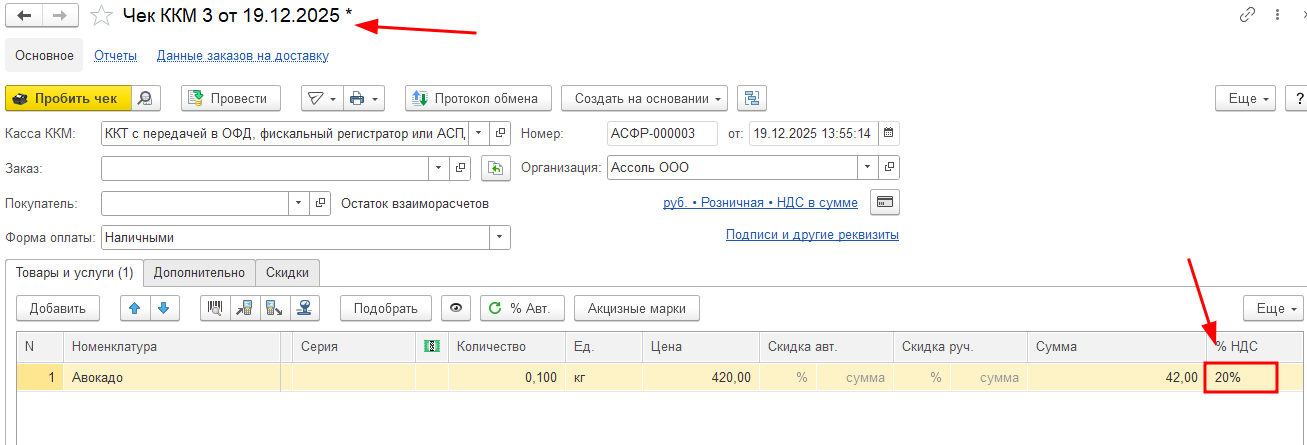1307x445 pixels.
Task: Click the Акцизные марки button
Action: (637, 308)
